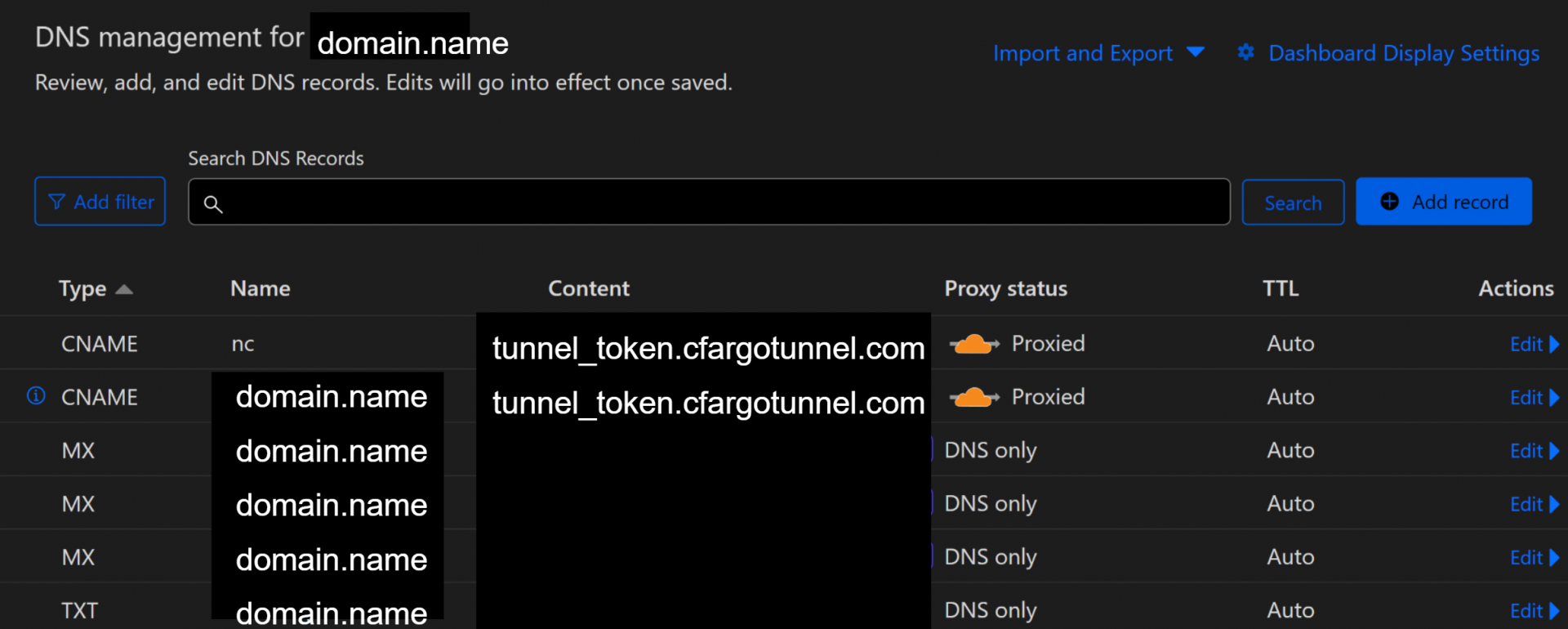Click the Proxy status column header
Viewport: 1568px width, 629px height.
1005,289
